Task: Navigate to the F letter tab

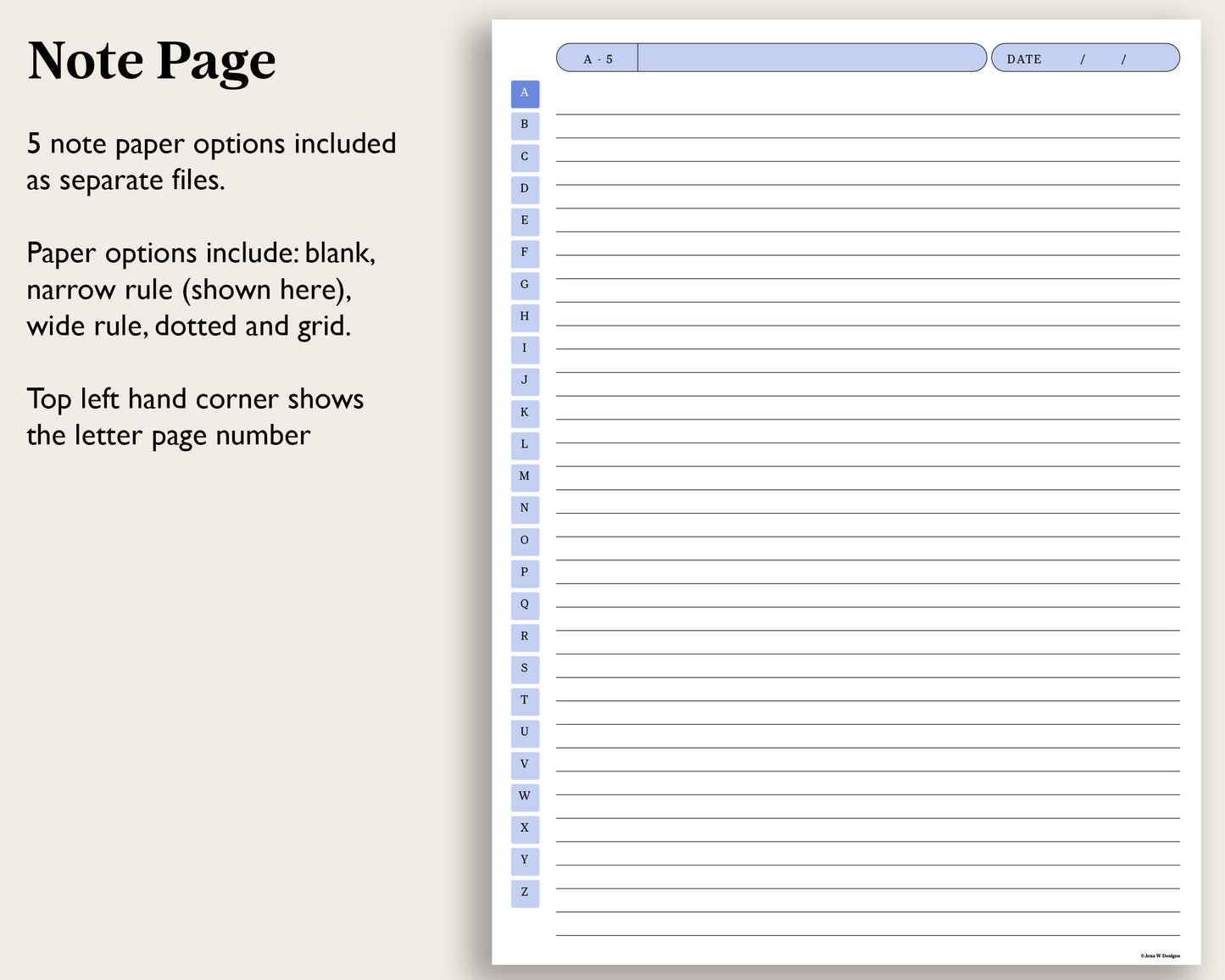Action: coord(524,253)
